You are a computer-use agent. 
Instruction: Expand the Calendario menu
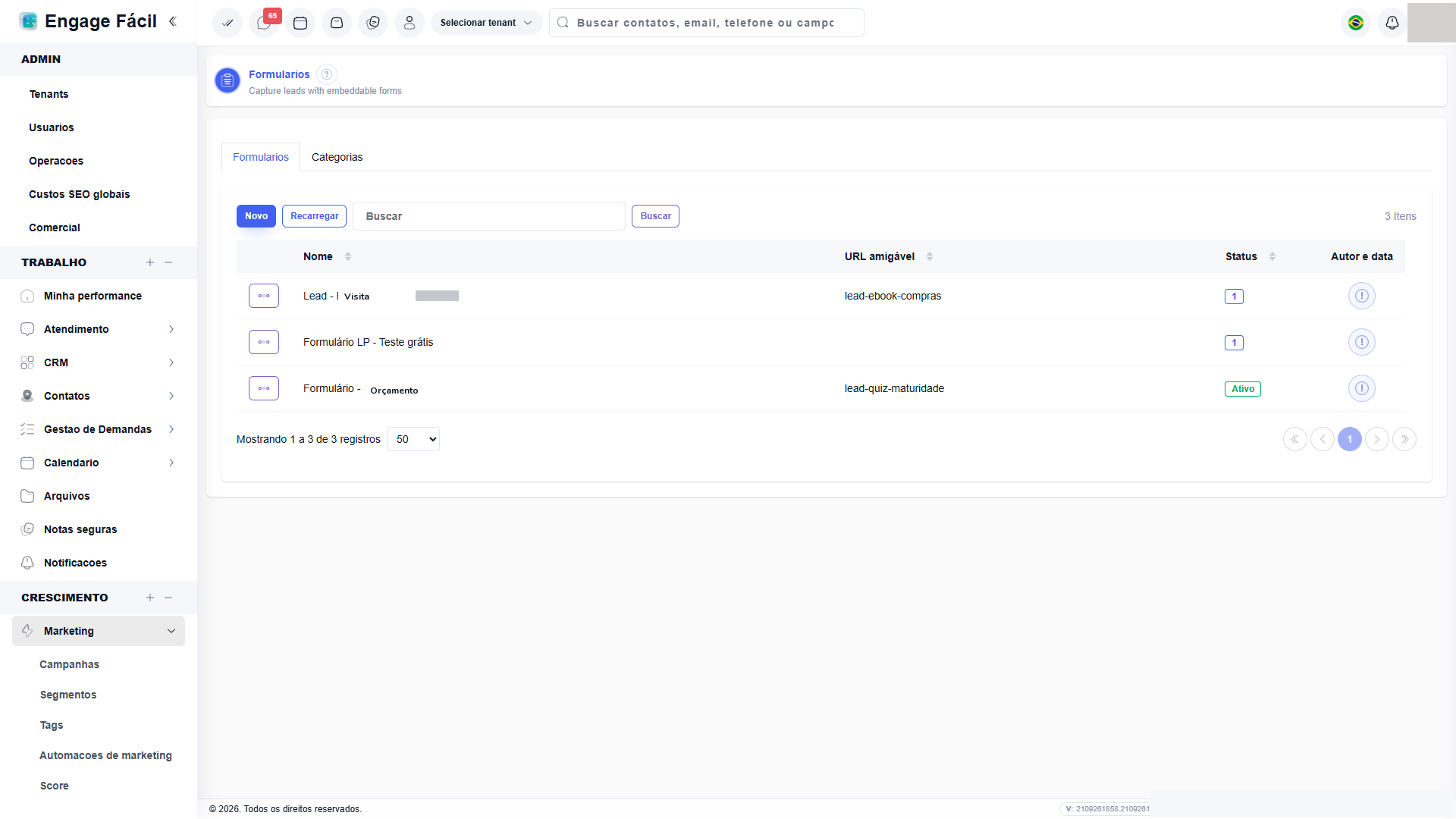pos(99,463)
